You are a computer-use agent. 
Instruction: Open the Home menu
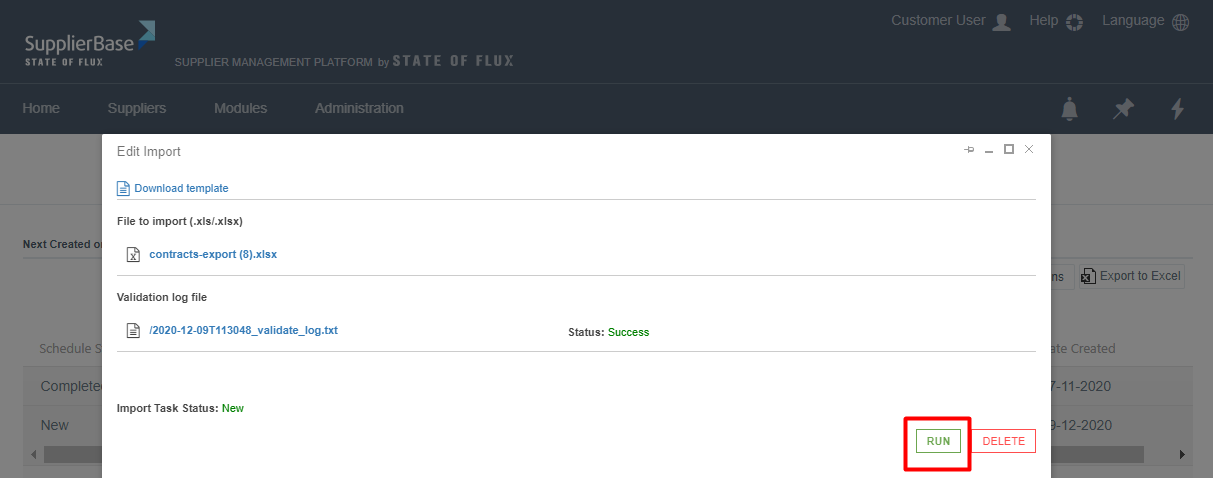click(x=41, y=108)
